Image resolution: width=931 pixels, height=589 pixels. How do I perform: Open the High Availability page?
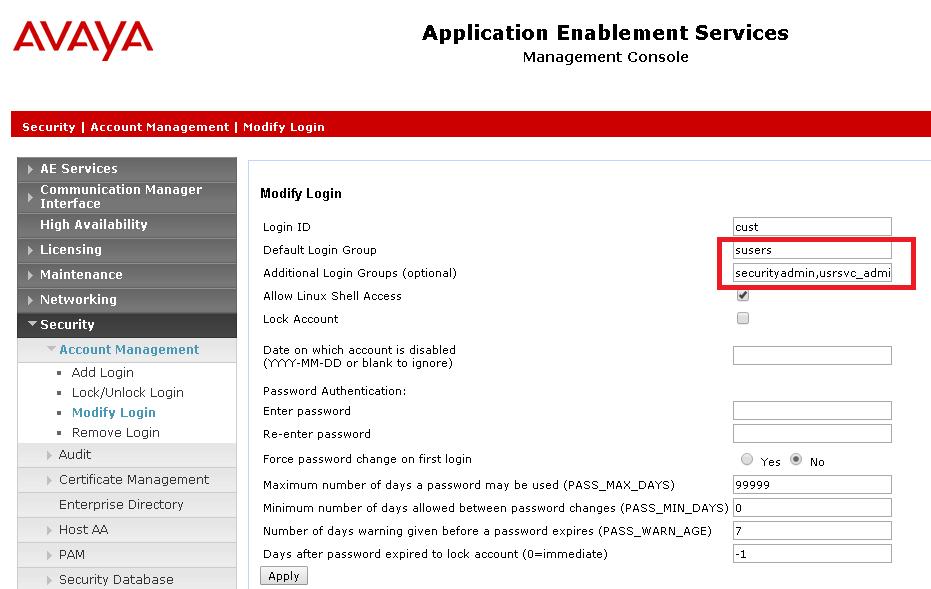[x=94, y=224]
